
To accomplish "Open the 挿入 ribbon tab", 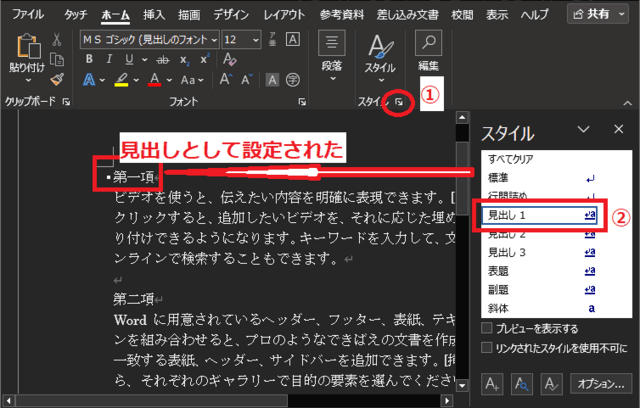I will (x=154, y=13).
